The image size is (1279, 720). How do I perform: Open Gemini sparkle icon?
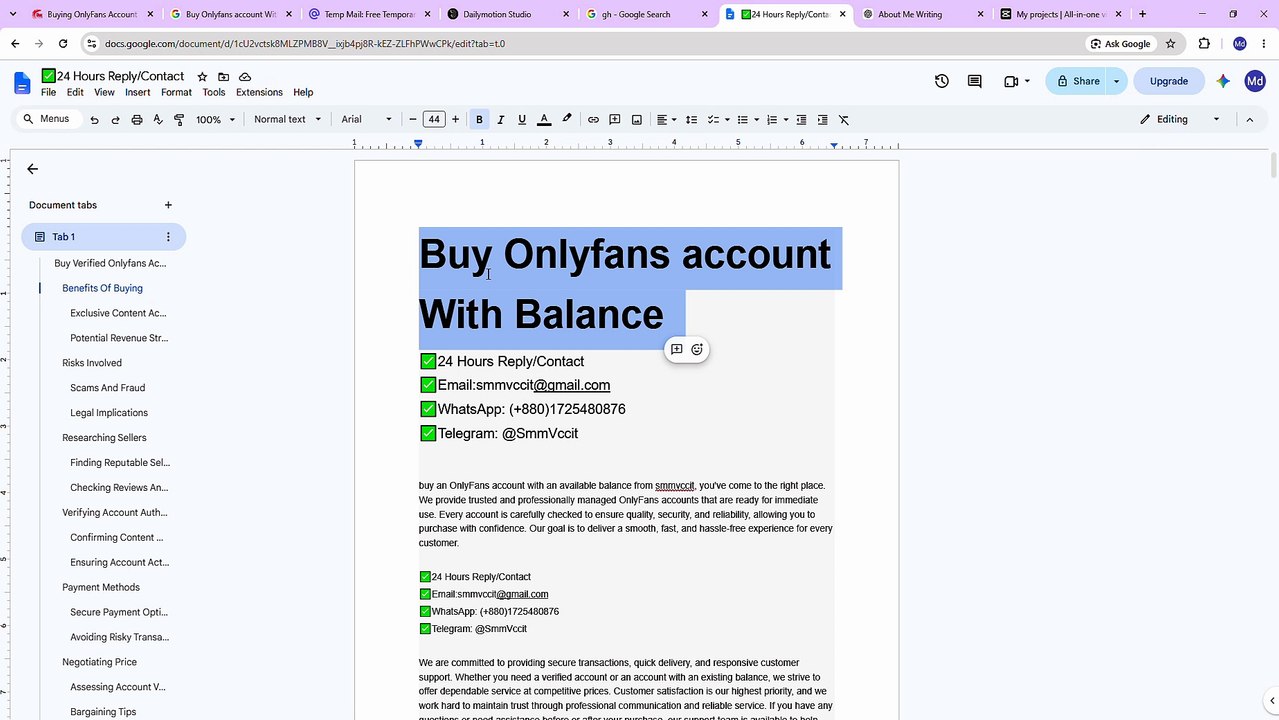1223,81
